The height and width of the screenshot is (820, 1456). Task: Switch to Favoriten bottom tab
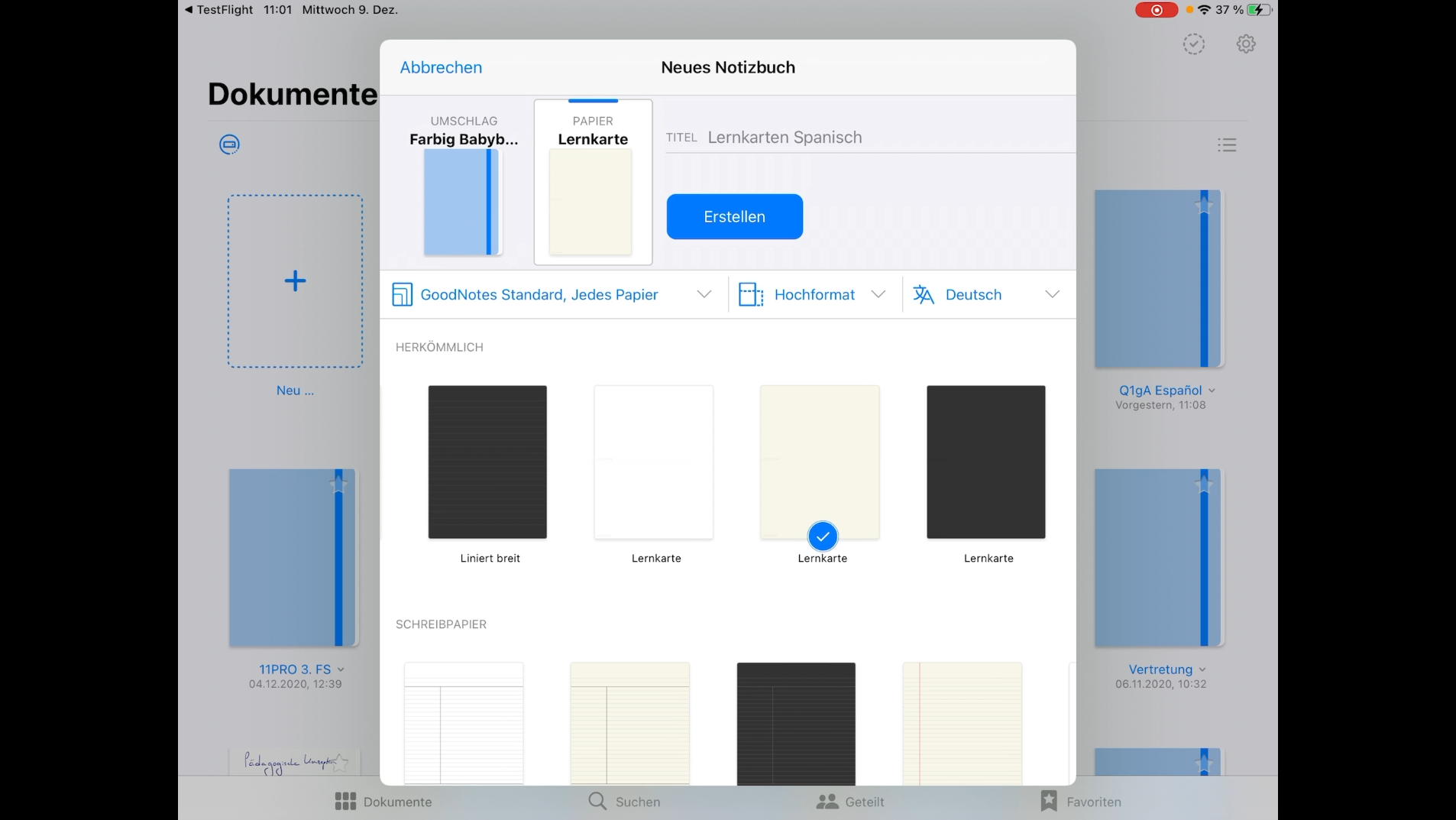(x=1081, y=802)
